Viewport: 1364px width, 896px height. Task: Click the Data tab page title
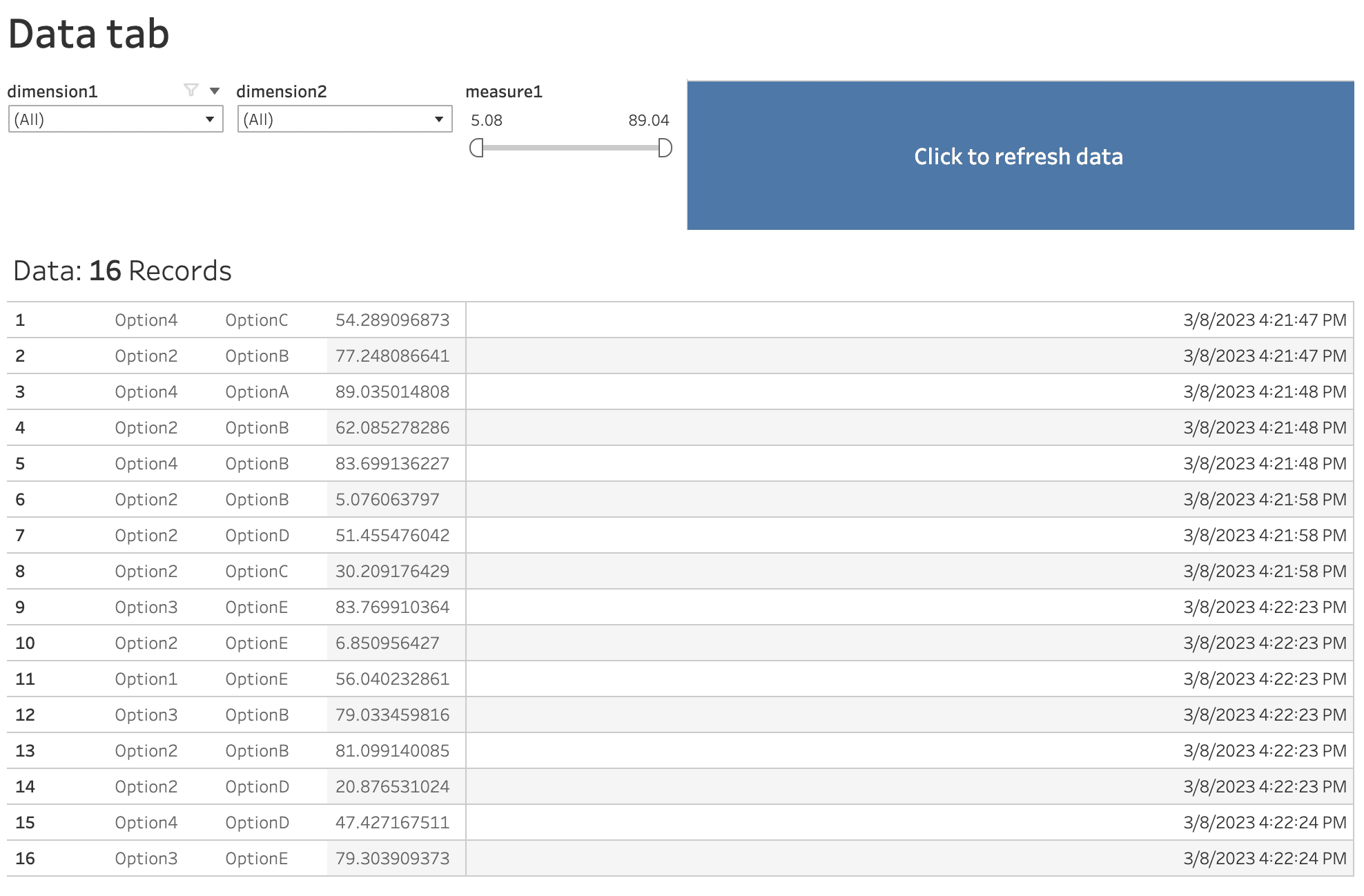90,32
